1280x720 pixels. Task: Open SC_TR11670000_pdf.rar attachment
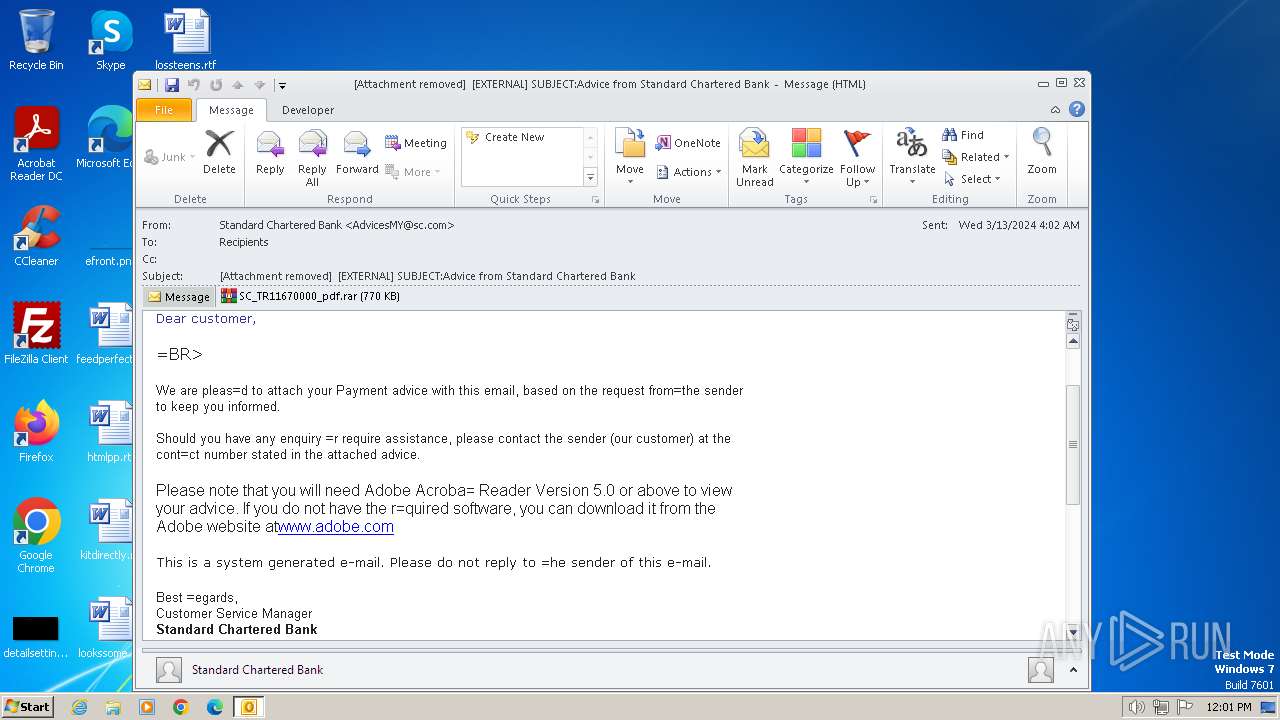click(x=310, y=296)
